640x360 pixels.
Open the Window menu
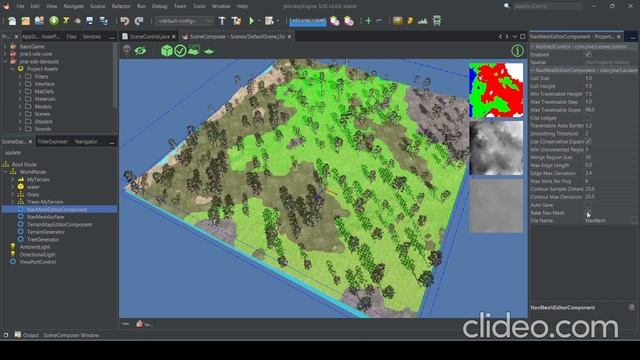[x=221, y=6]
